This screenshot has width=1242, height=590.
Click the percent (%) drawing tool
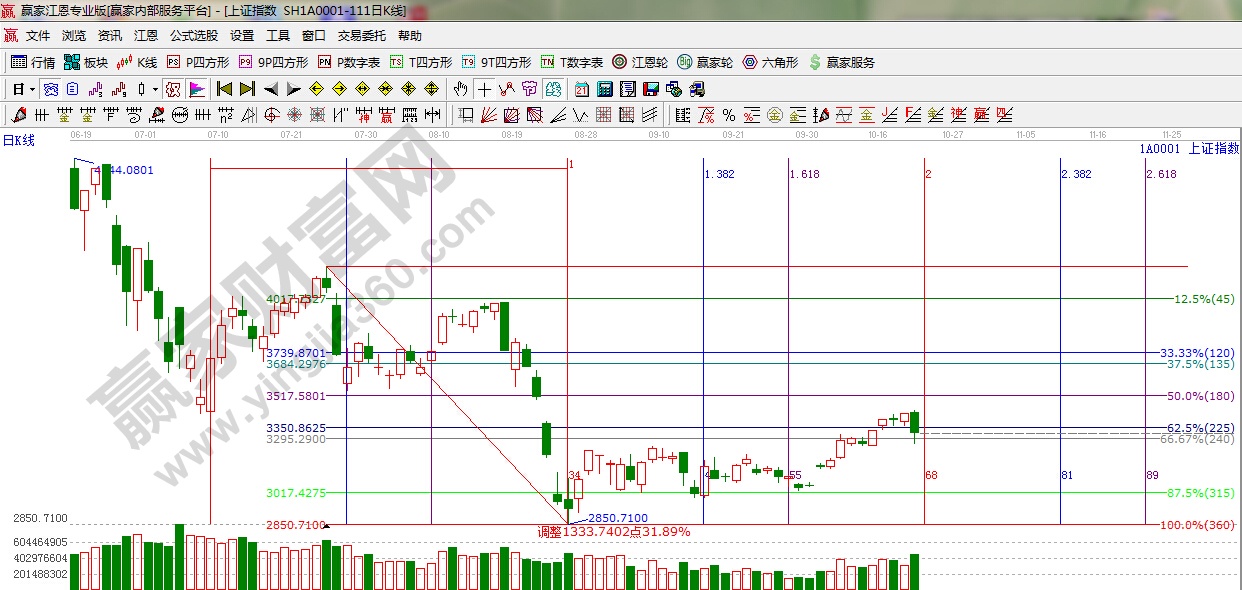coord(729,114)
